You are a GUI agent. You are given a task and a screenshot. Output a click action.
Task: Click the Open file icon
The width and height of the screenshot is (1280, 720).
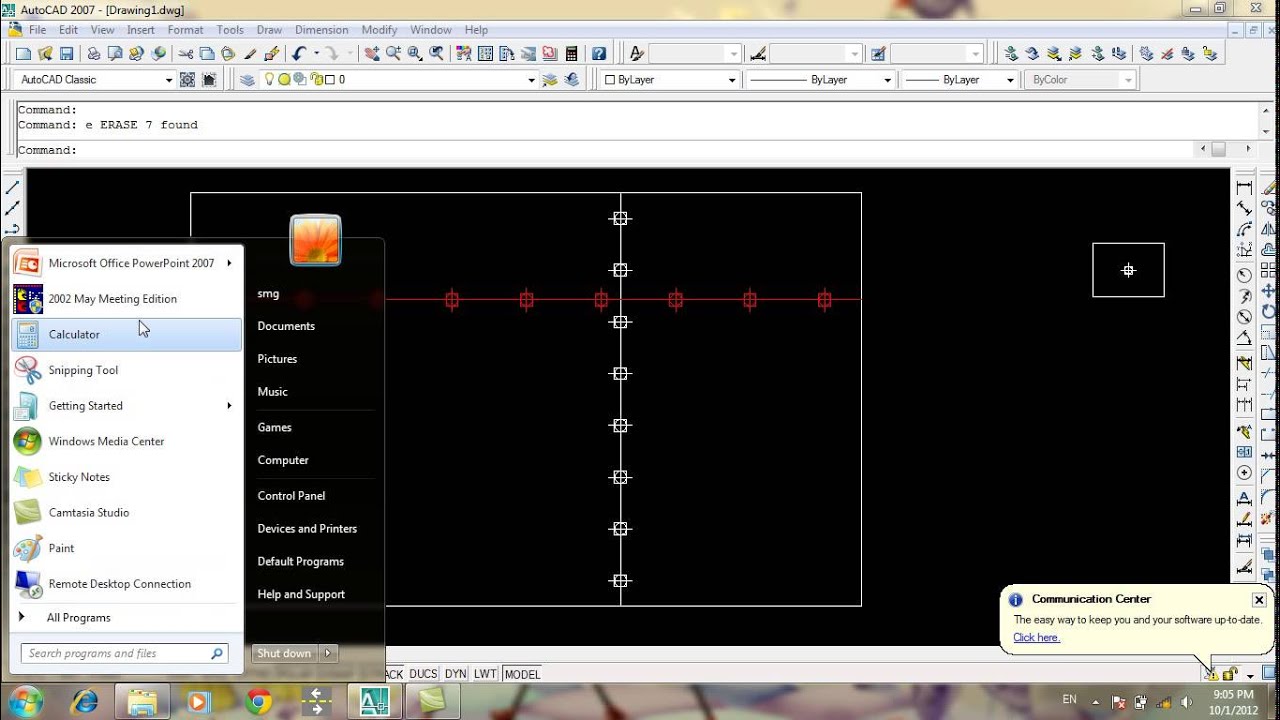pyautogui.click(x=45, y=54)
